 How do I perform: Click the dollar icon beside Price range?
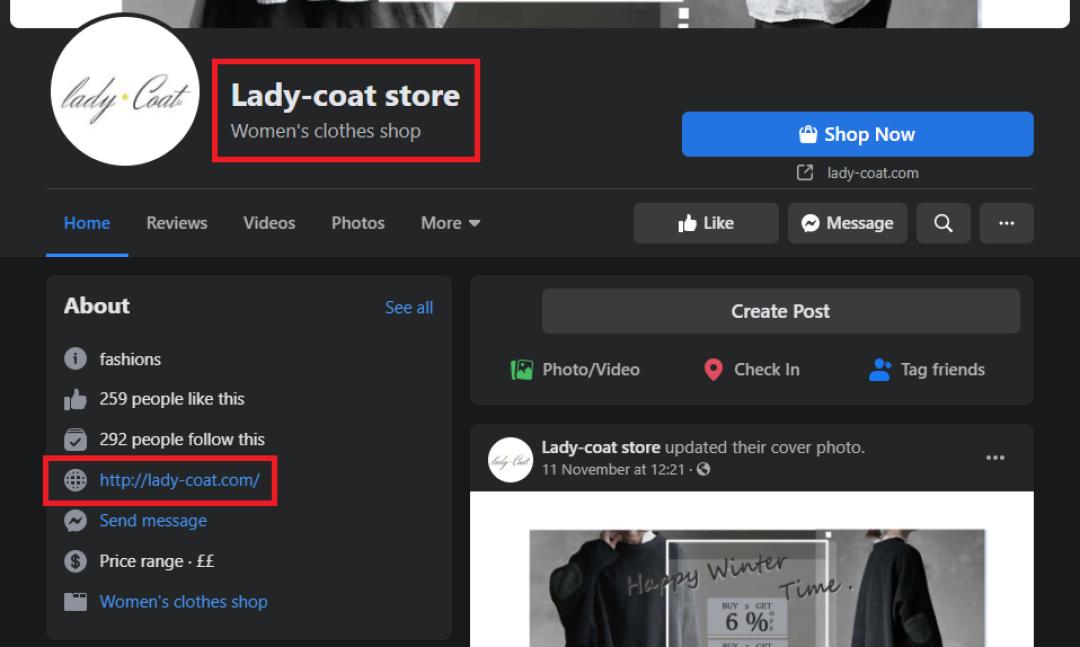[x=75, y=561]
